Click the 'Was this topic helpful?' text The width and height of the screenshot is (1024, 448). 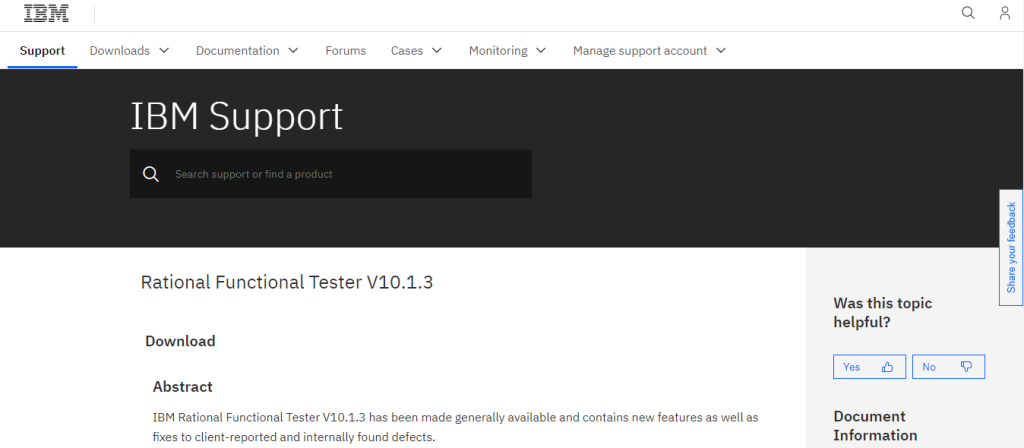pos(882,312)
